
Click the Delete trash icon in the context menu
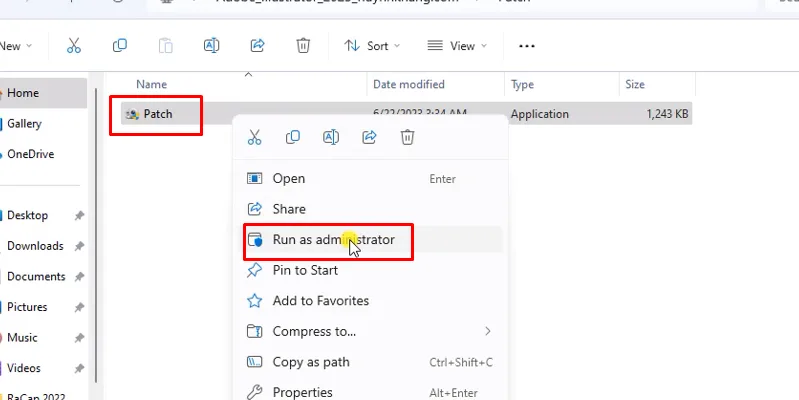(407, 137)
